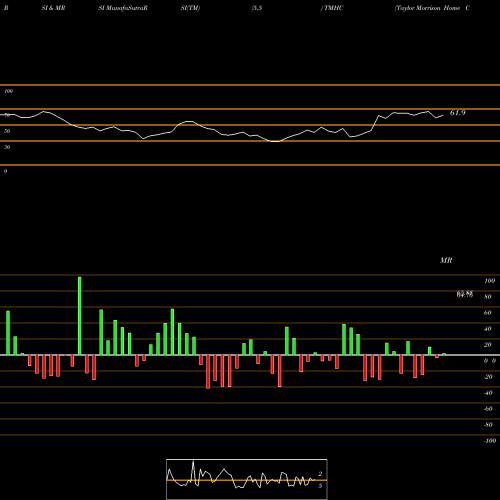This screenshot has width=500, height=500.
Task: Click the MR axis label 100 on the right
Action: (x=489, y=281)
